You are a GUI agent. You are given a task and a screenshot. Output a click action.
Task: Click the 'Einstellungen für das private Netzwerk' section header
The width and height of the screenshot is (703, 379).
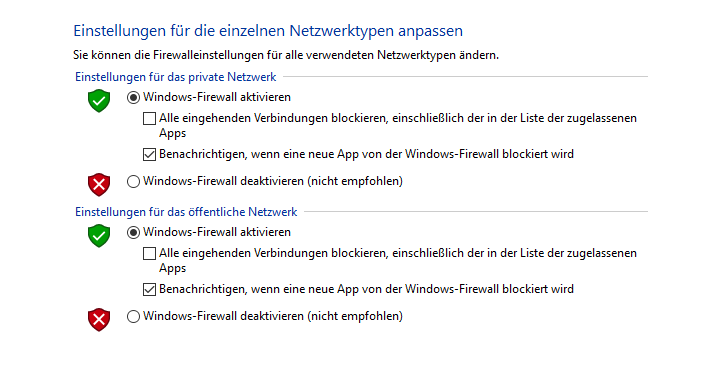pos(175,77)
